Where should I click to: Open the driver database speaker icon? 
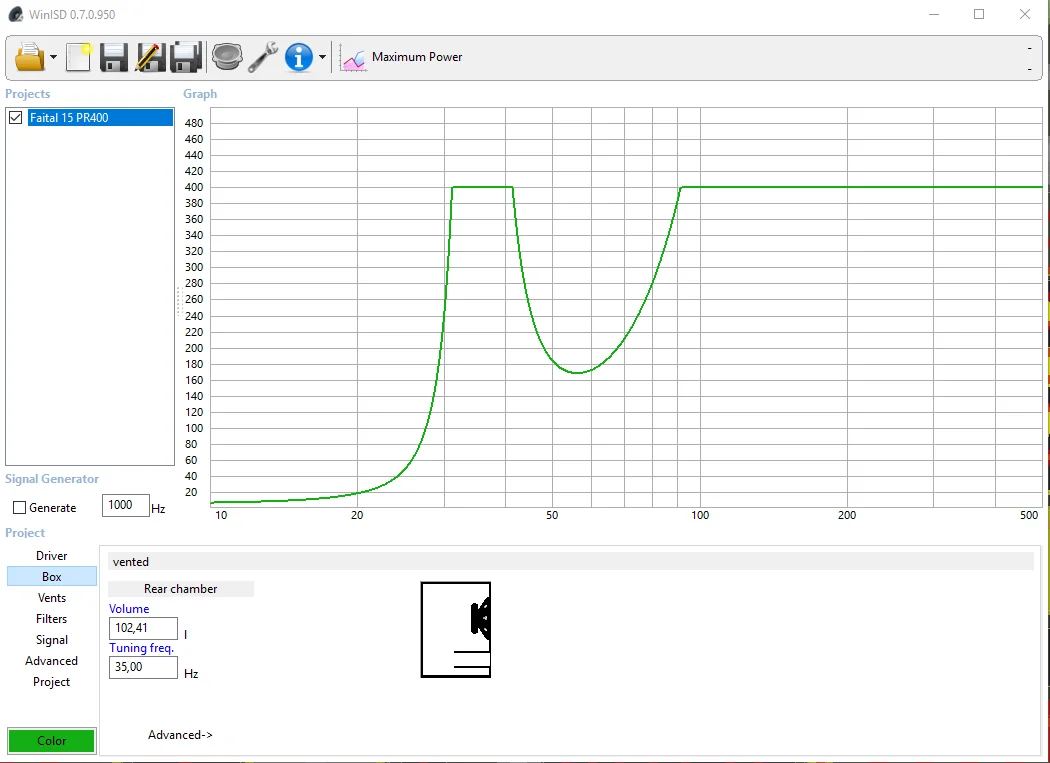coord(227,57)
